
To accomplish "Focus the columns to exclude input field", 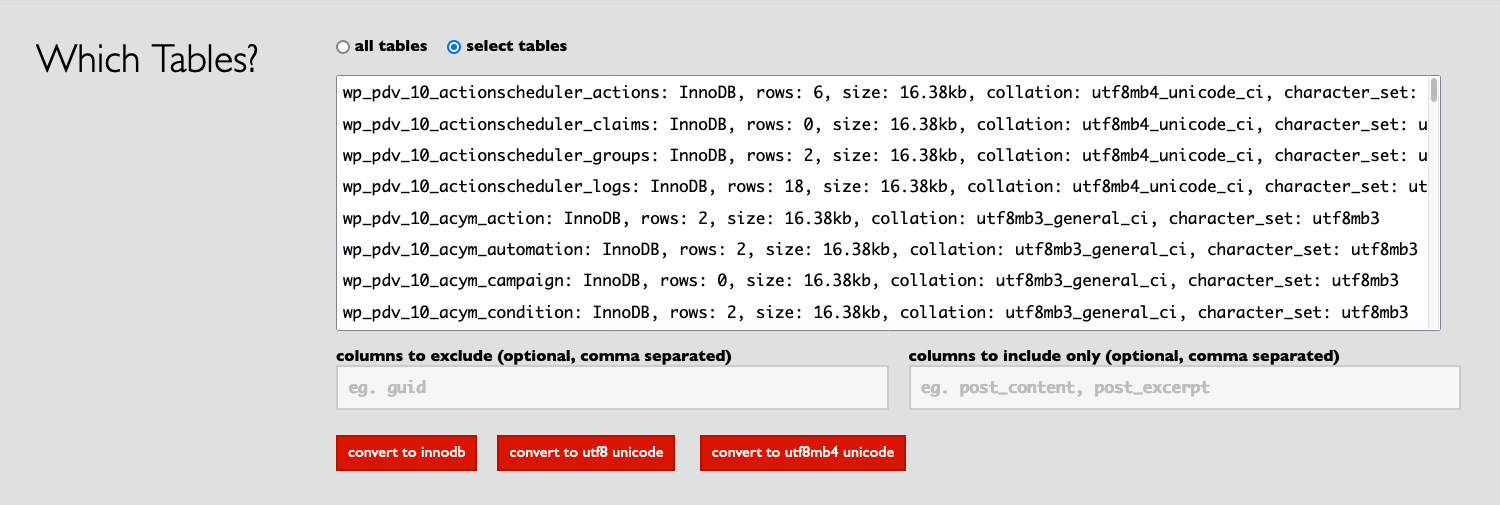I will (612, 387).
